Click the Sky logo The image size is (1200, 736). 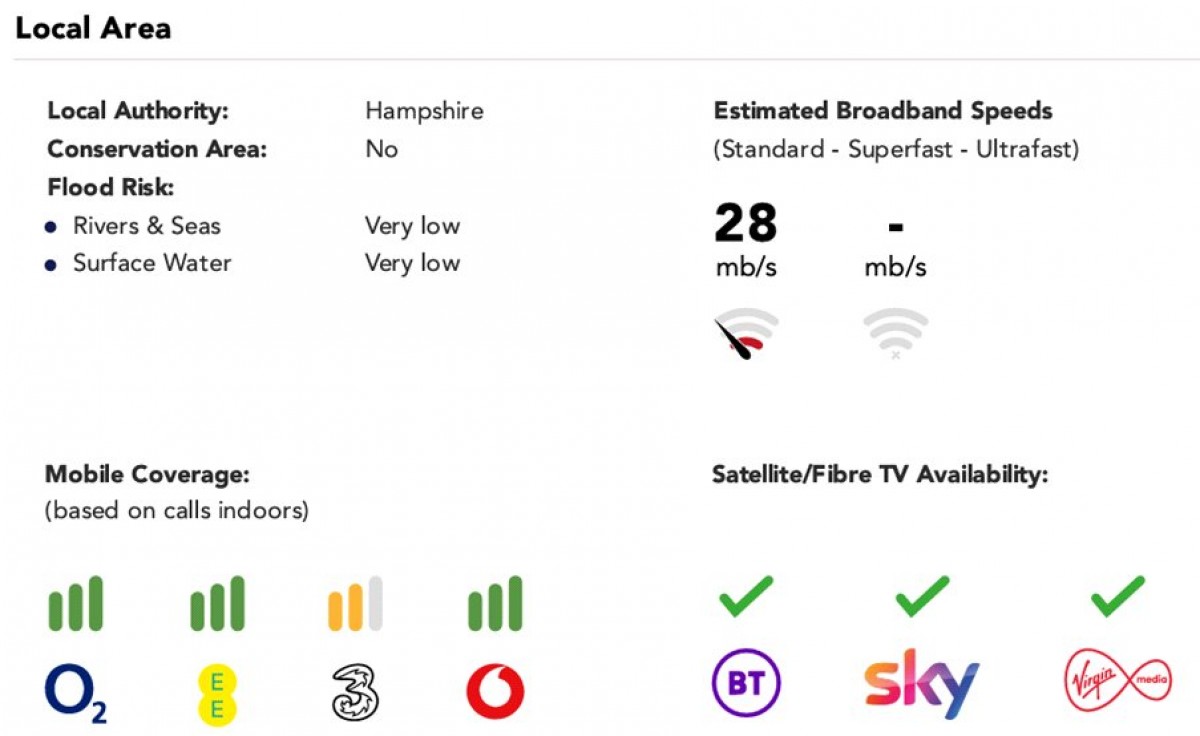(x=921, y=684)
